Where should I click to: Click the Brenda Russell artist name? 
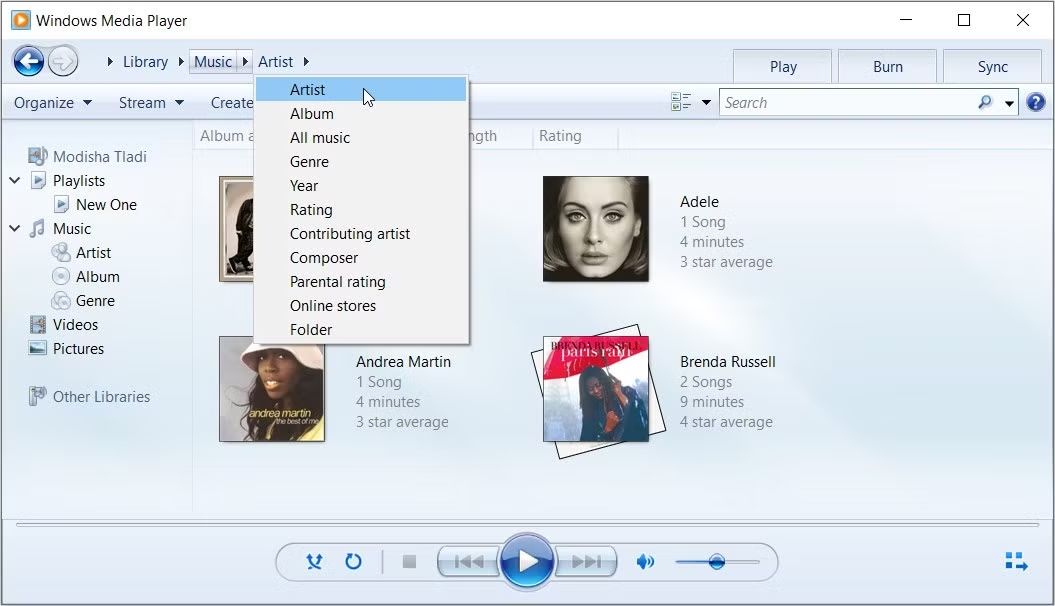(727, 362)
